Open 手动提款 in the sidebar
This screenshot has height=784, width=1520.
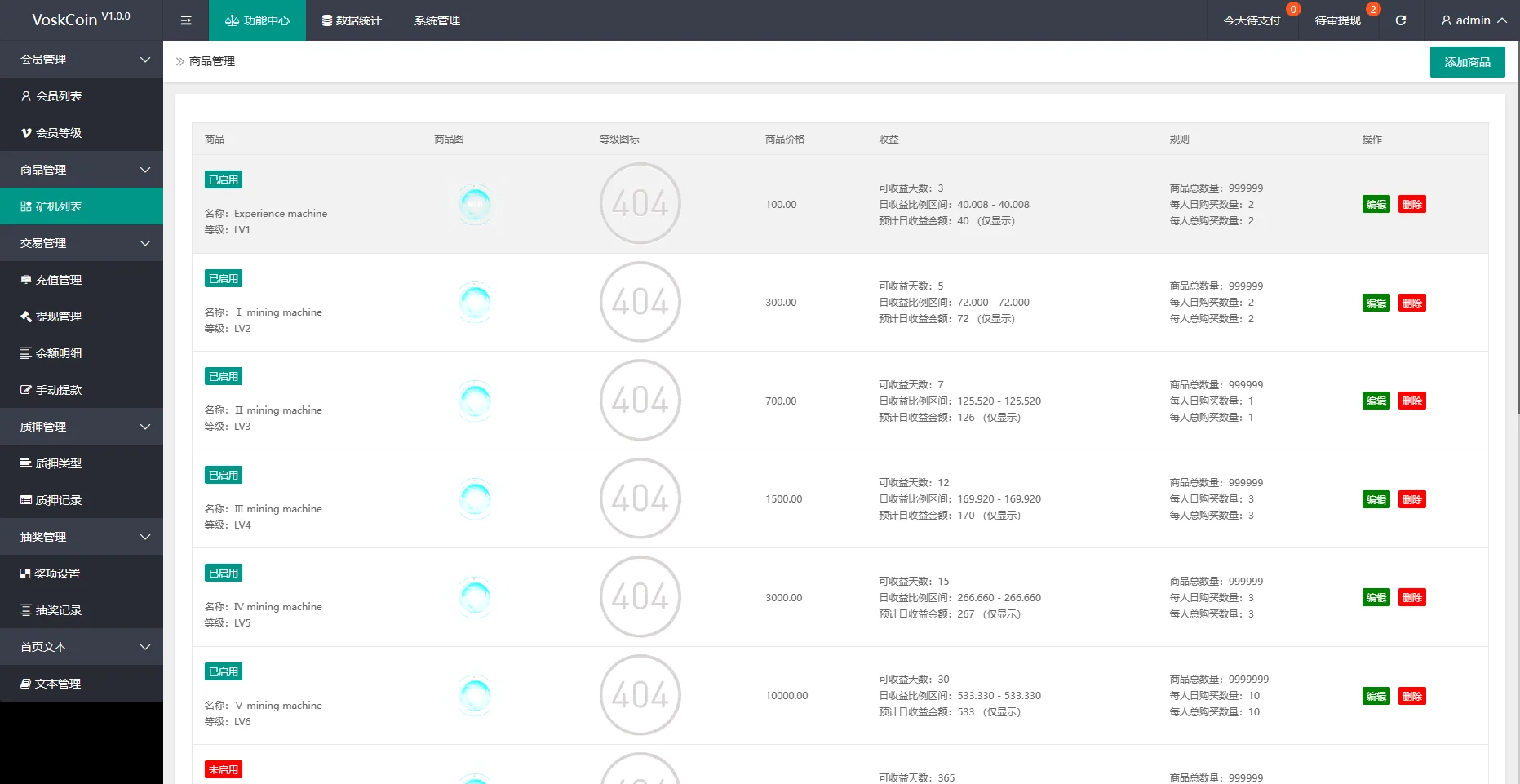[x=59, y=390]
